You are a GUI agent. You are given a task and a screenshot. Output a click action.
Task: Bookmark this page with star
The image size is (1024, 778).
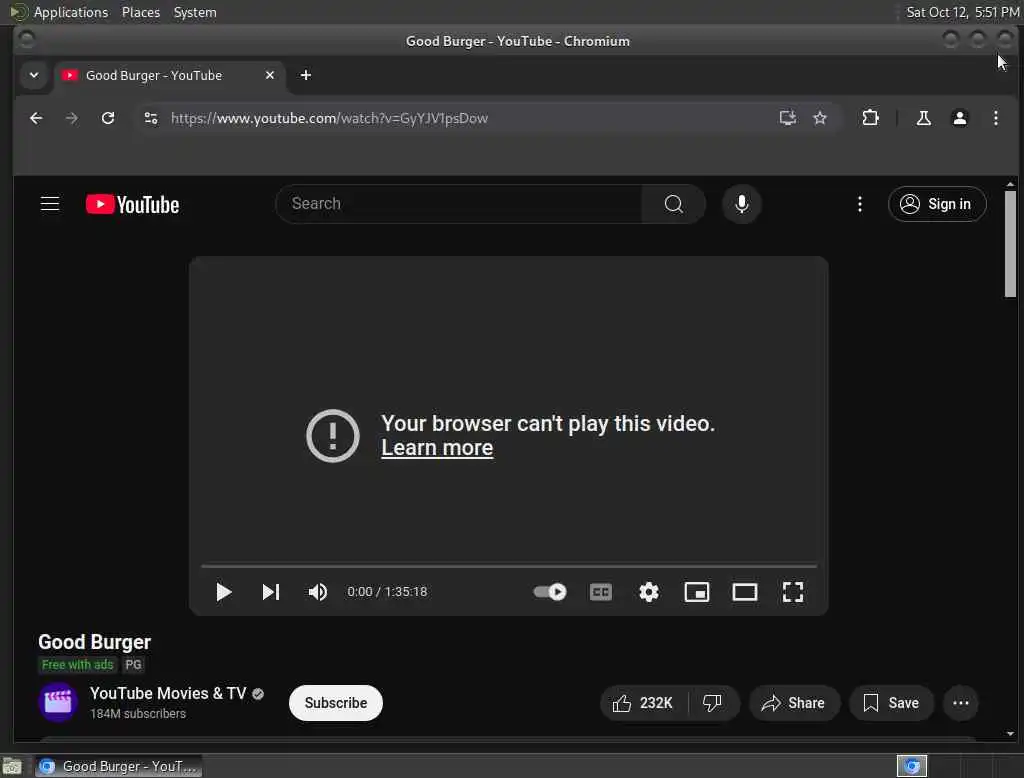pyautogui.click(x=820, y=118)
